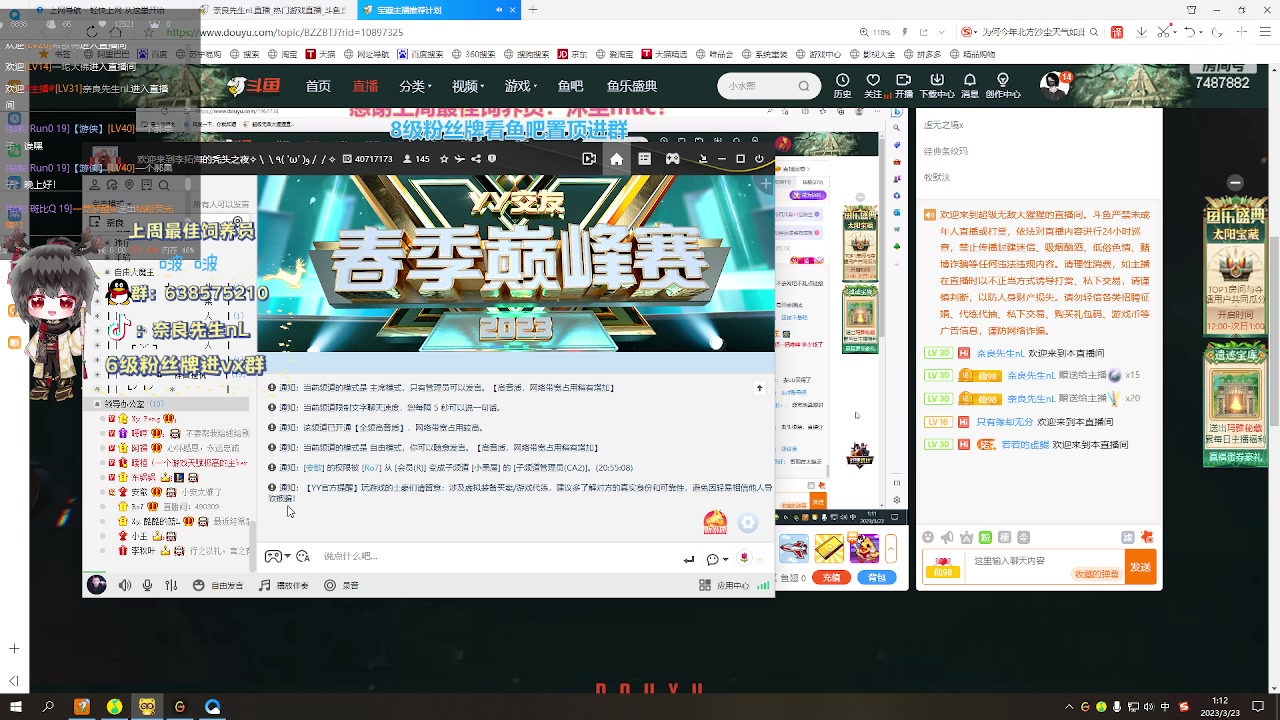Start 录音 recording button
1280x720 pixels.
[x=341, y=585]
